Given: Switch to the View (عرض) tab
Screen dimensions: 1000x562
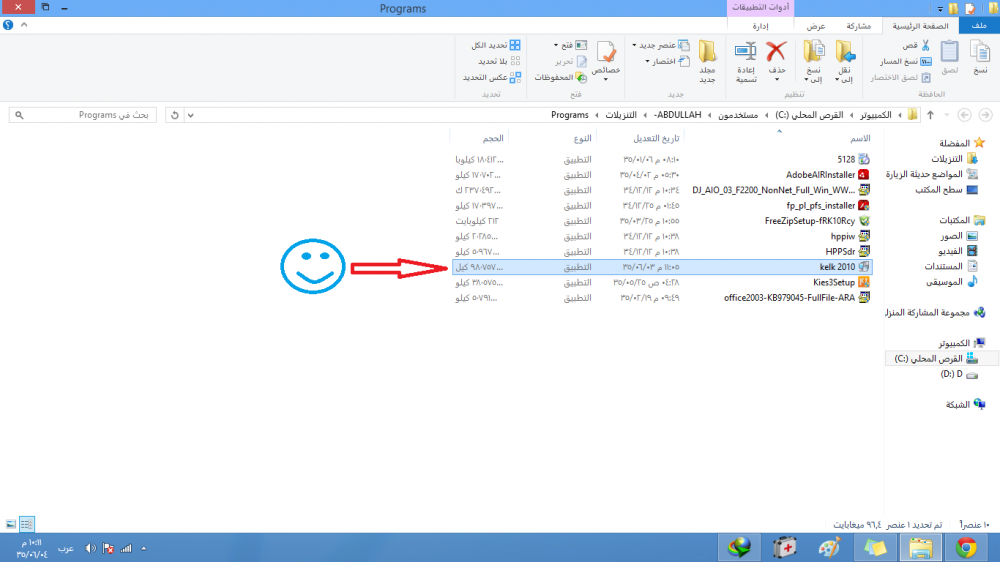Looking at the screenshot, I should coord(816,26).
